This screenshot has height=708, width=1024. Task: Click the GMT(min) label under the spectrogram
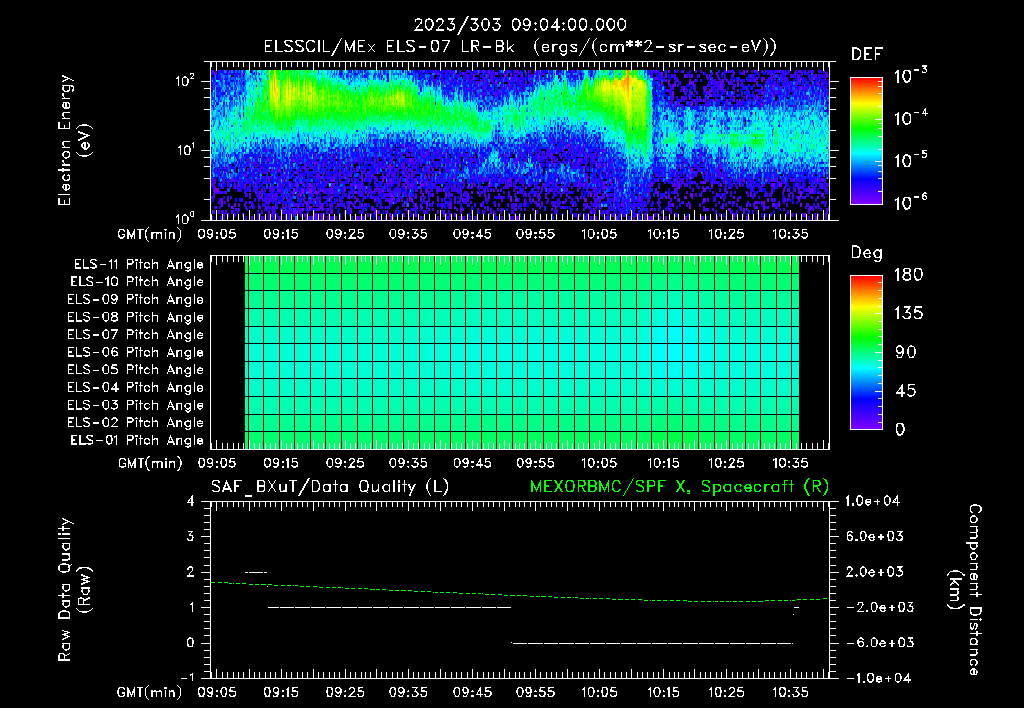(x=150, y=234)
